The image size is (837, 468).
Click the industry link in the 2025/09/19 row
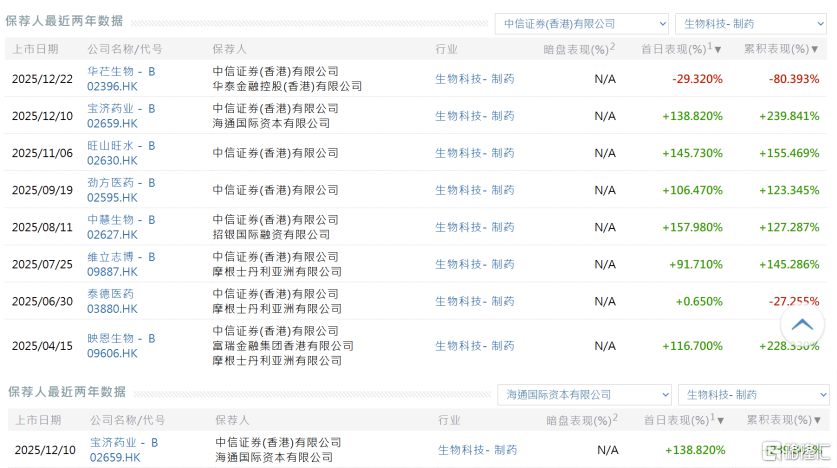pos(475,190)
